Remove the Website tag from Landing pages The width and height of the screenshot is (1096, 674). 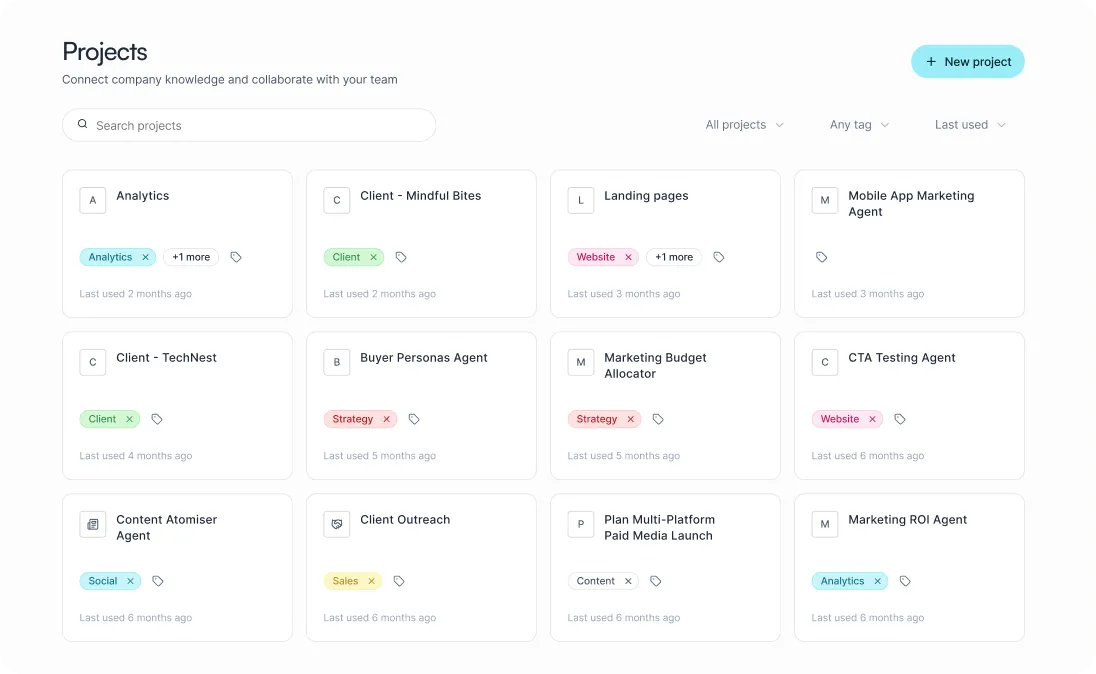click(629, 257)
